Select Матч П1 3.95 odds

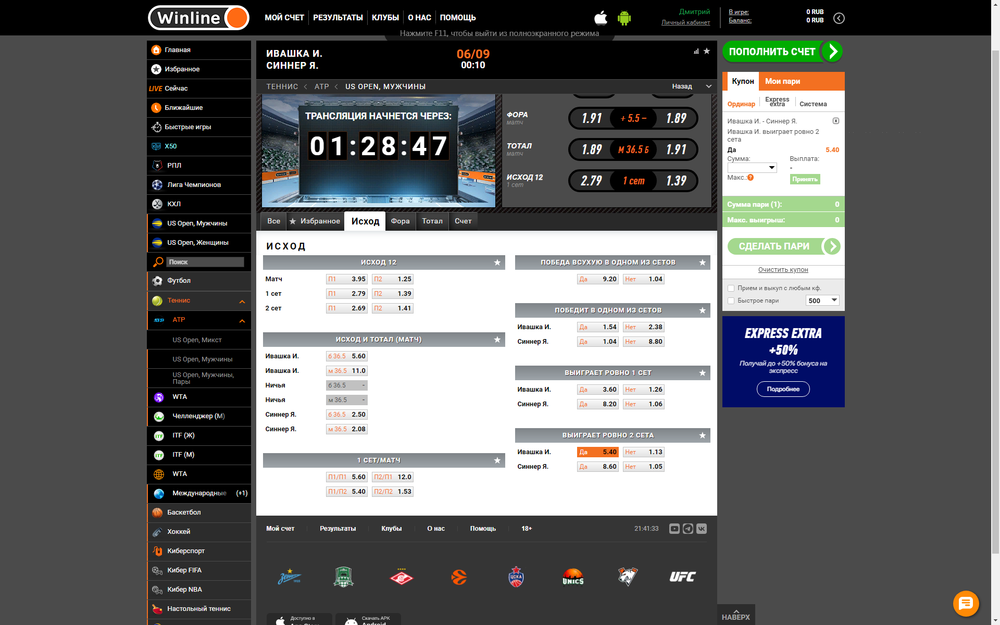click(347, 279)
